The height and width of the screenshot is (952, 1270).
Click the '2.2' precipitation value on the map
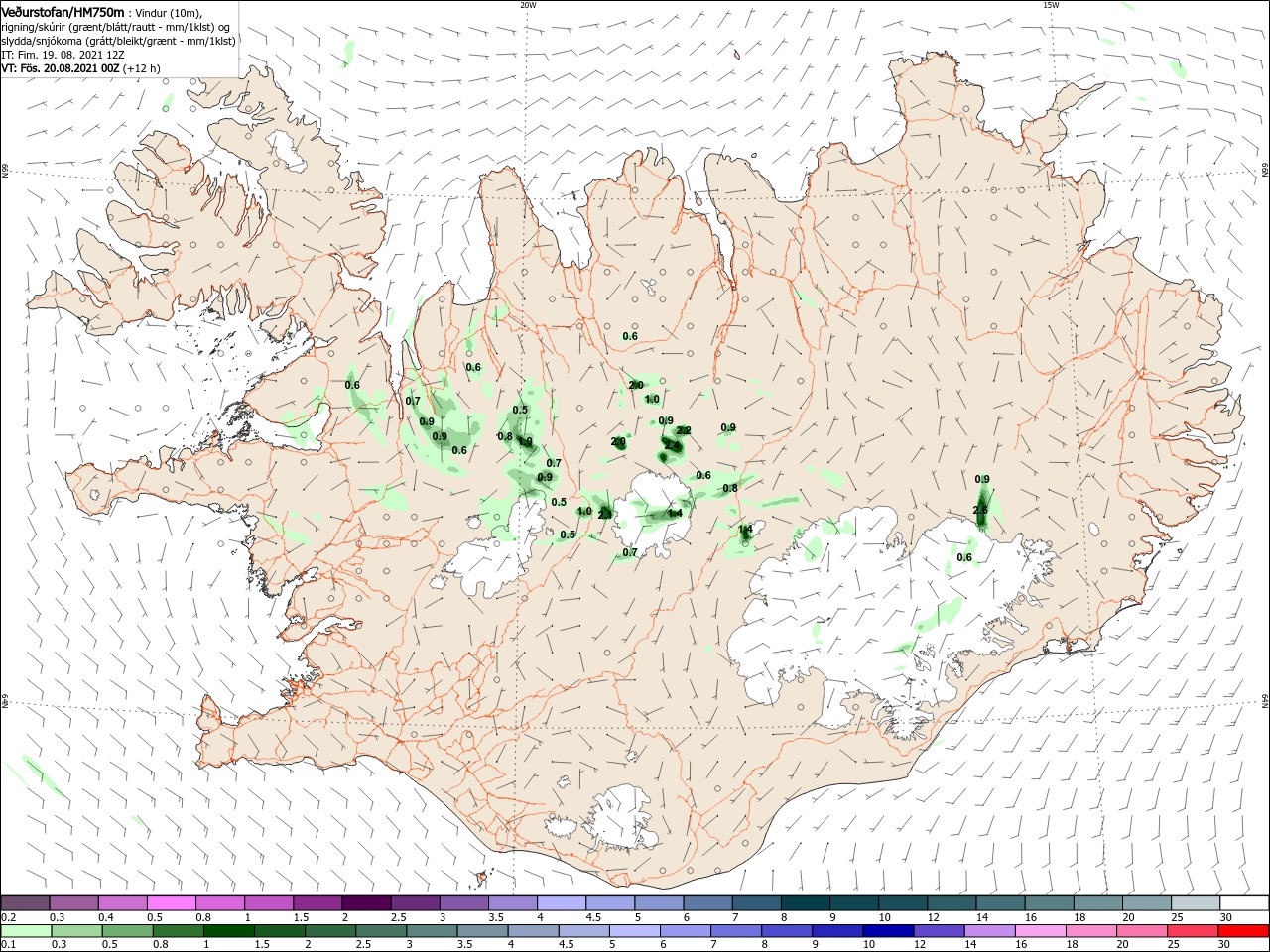point(683,431)
